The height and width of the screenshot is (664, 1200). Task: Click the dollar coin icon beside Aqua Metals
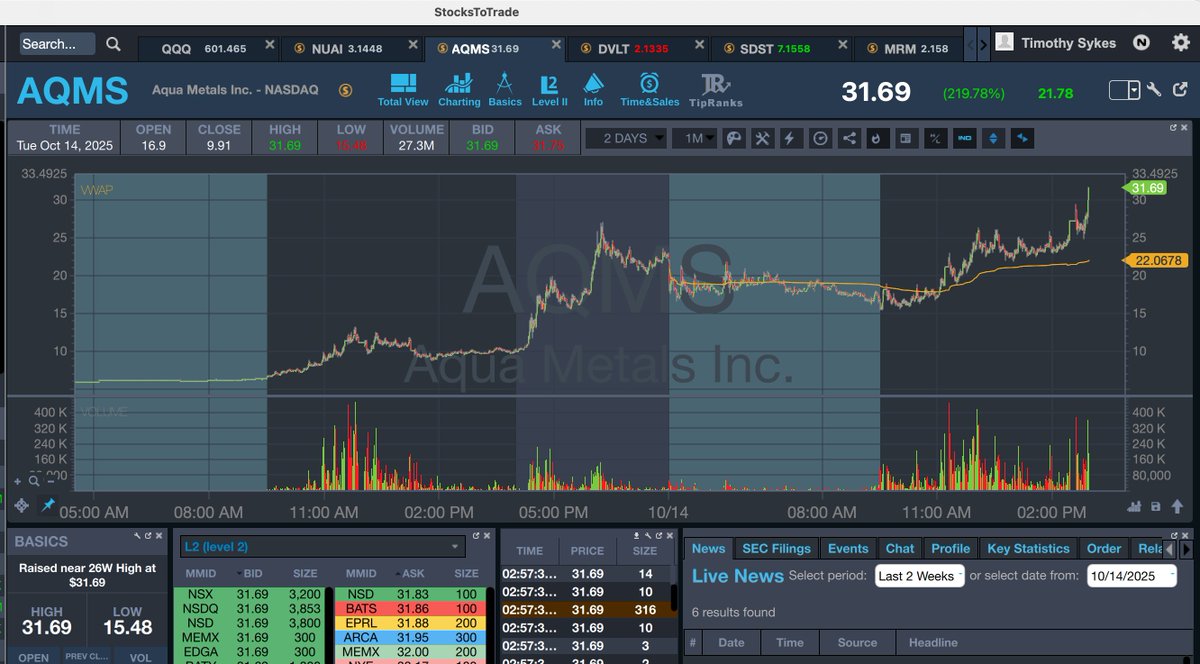click(x=345, y=90)
